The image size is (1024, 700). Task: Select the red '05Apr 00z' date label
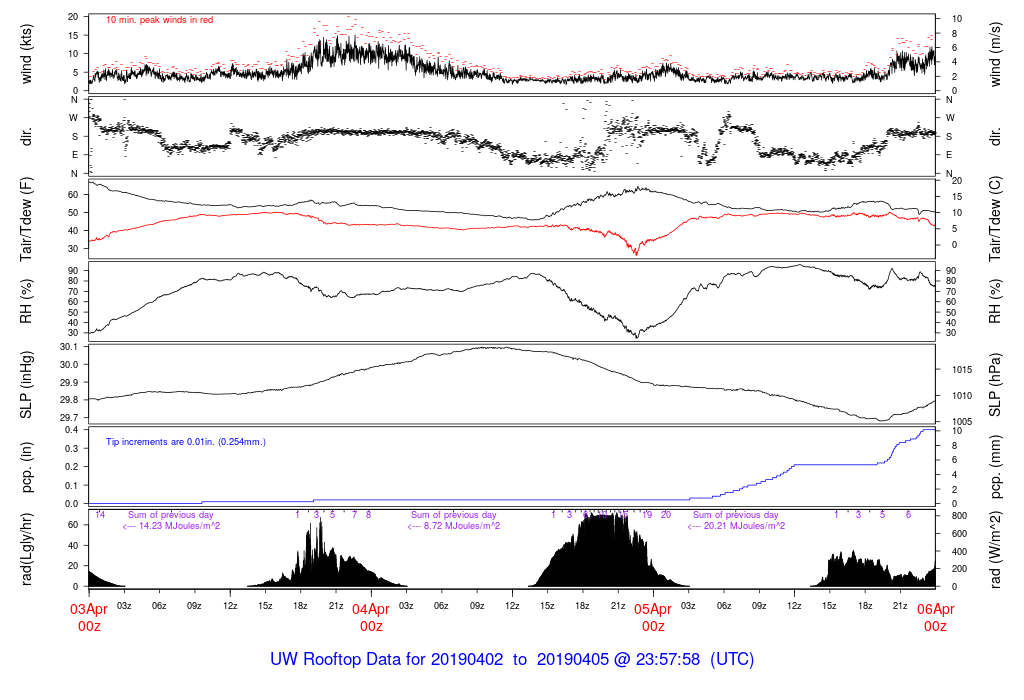point(653,617)
